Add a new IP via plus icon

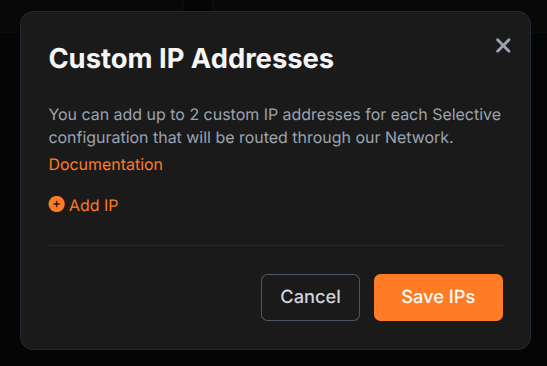[57, 204]
